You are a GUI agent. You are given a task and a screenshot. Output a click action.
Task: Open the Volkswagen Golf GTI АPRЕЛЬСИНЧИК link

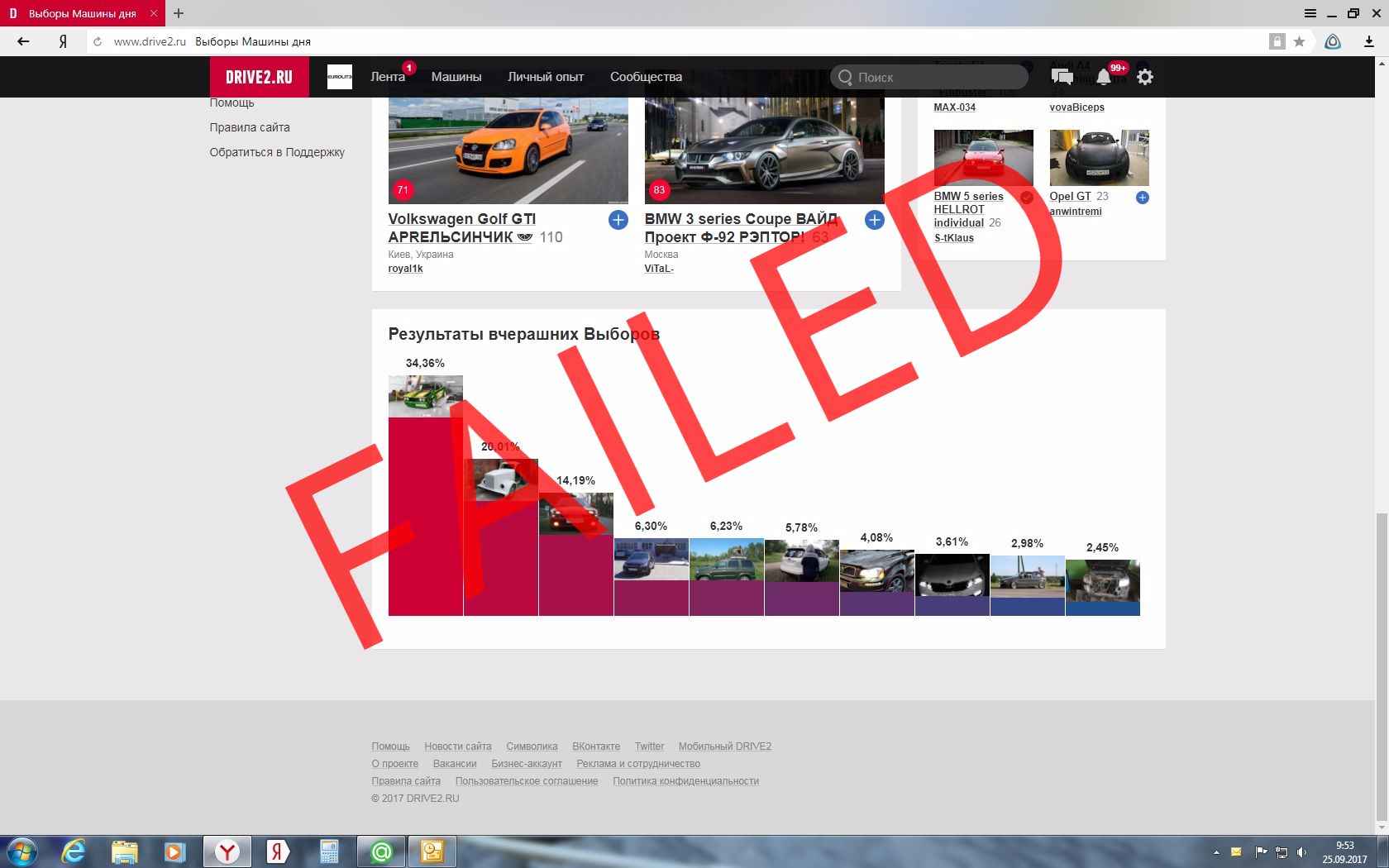462,228
